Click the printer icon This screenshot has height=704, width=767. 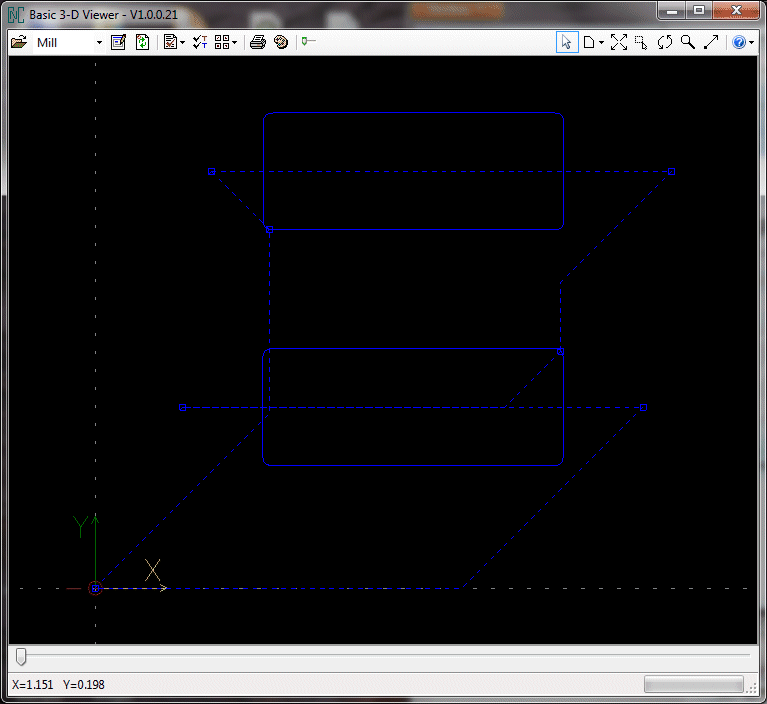point(257,43)
